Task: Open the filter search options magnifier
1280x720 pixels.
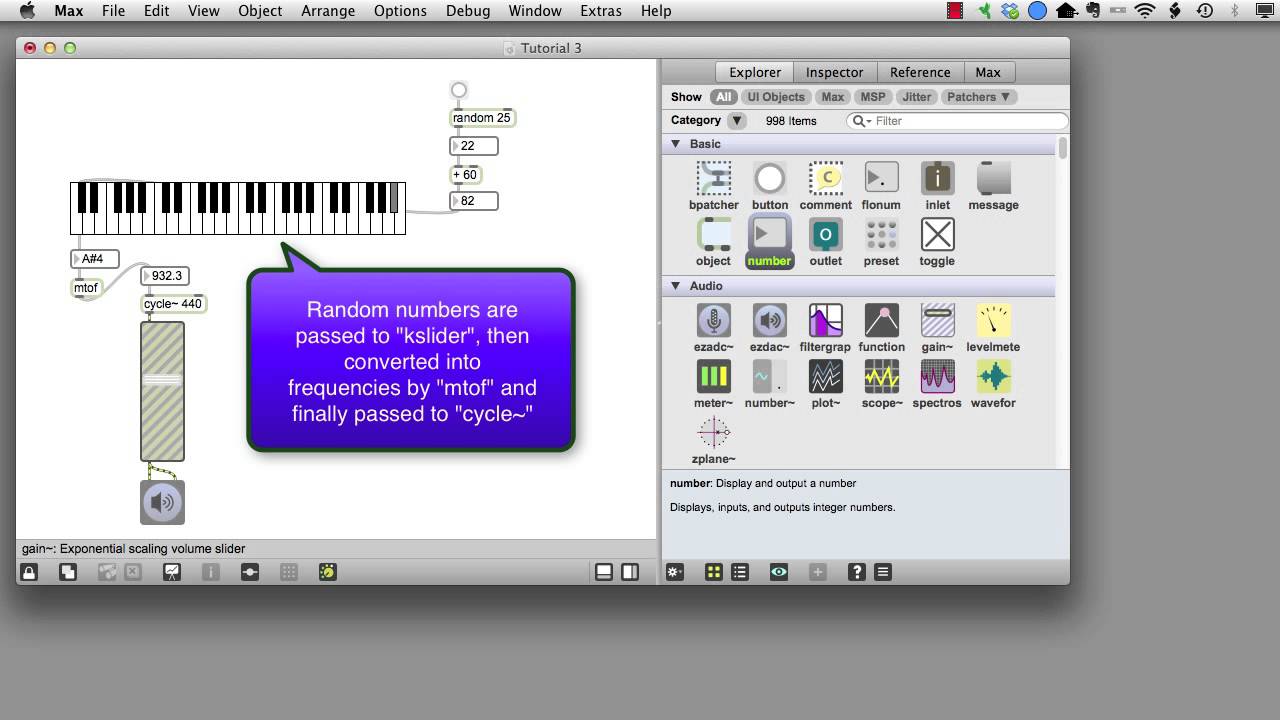Action: click(x=860, y=121)
